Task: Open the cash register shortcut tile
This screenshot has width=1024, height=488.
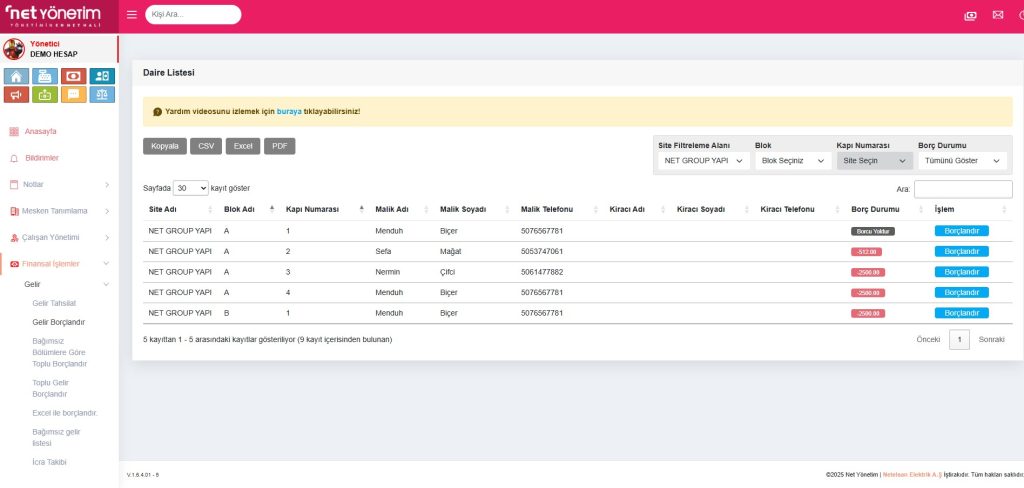Action: (x=44, y=76)
